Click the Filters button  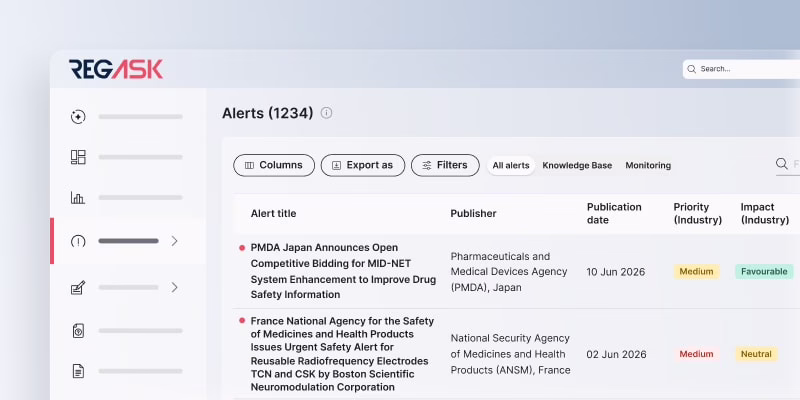click(x=445, y=165)
